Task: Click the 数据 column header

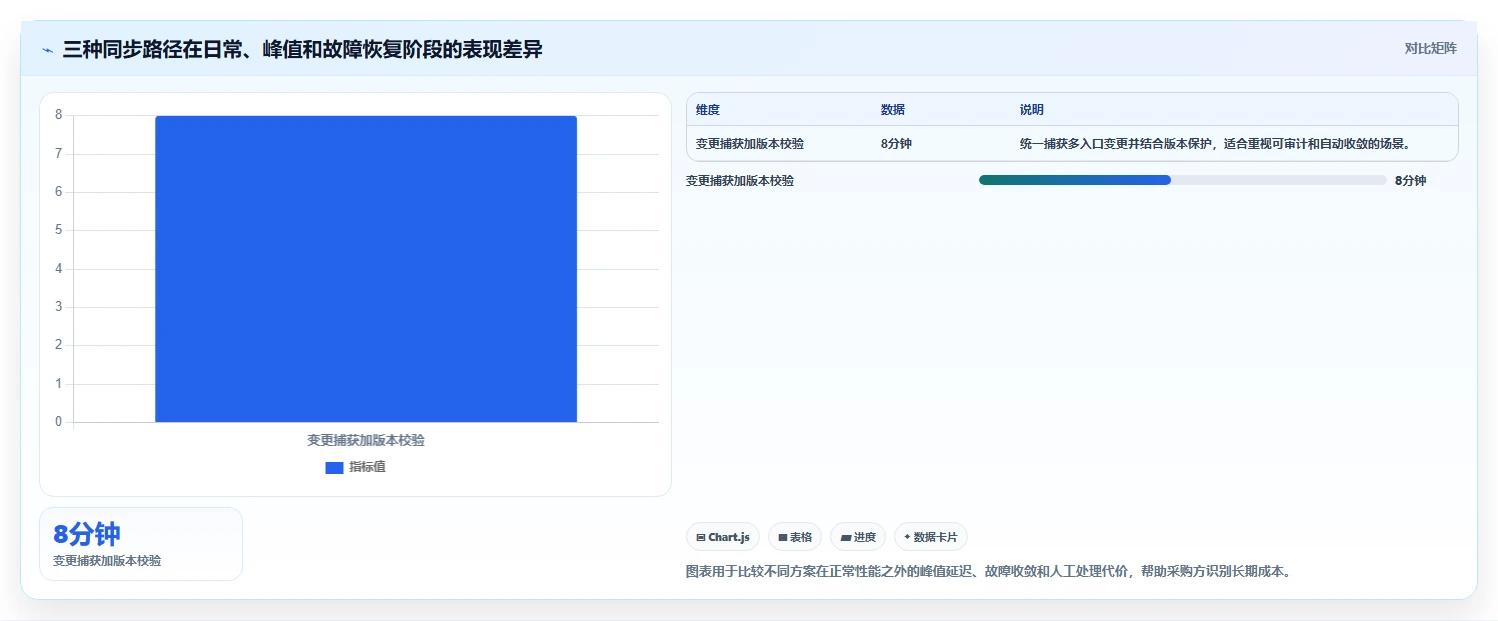Action: pos(893,110)
